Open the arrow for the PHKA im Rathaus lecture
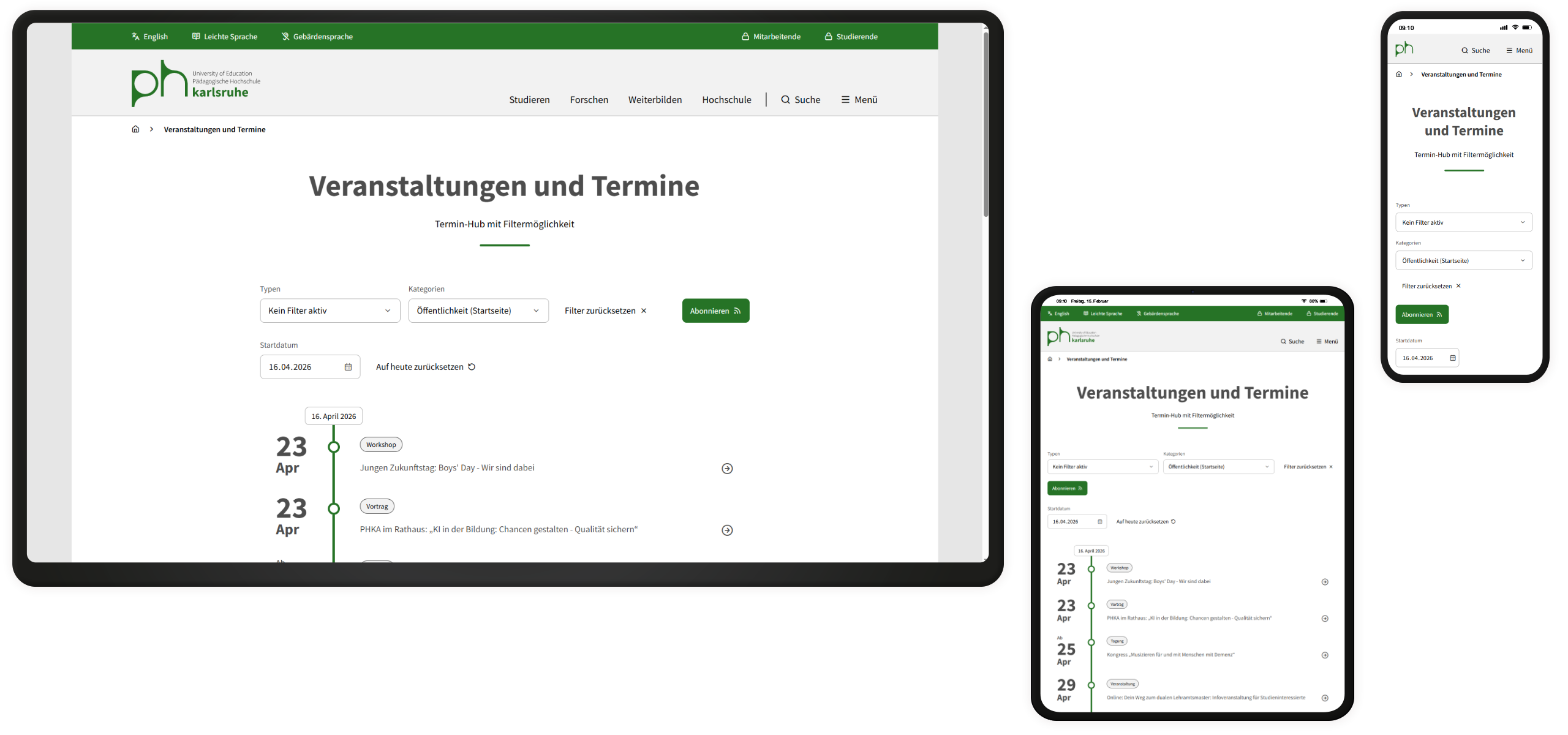The width and height of the screenshot is (1568, 735). point(727,529)
